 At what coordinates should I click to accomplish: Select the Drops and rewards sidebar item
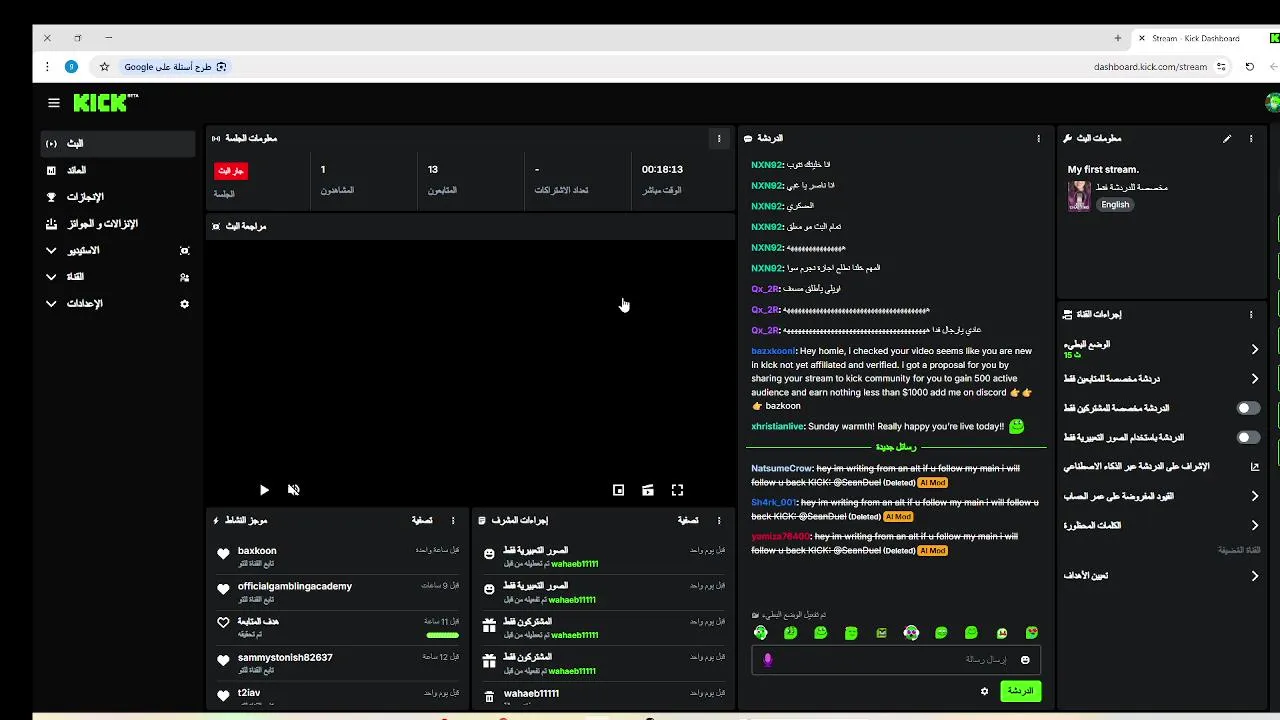[118, 224]
